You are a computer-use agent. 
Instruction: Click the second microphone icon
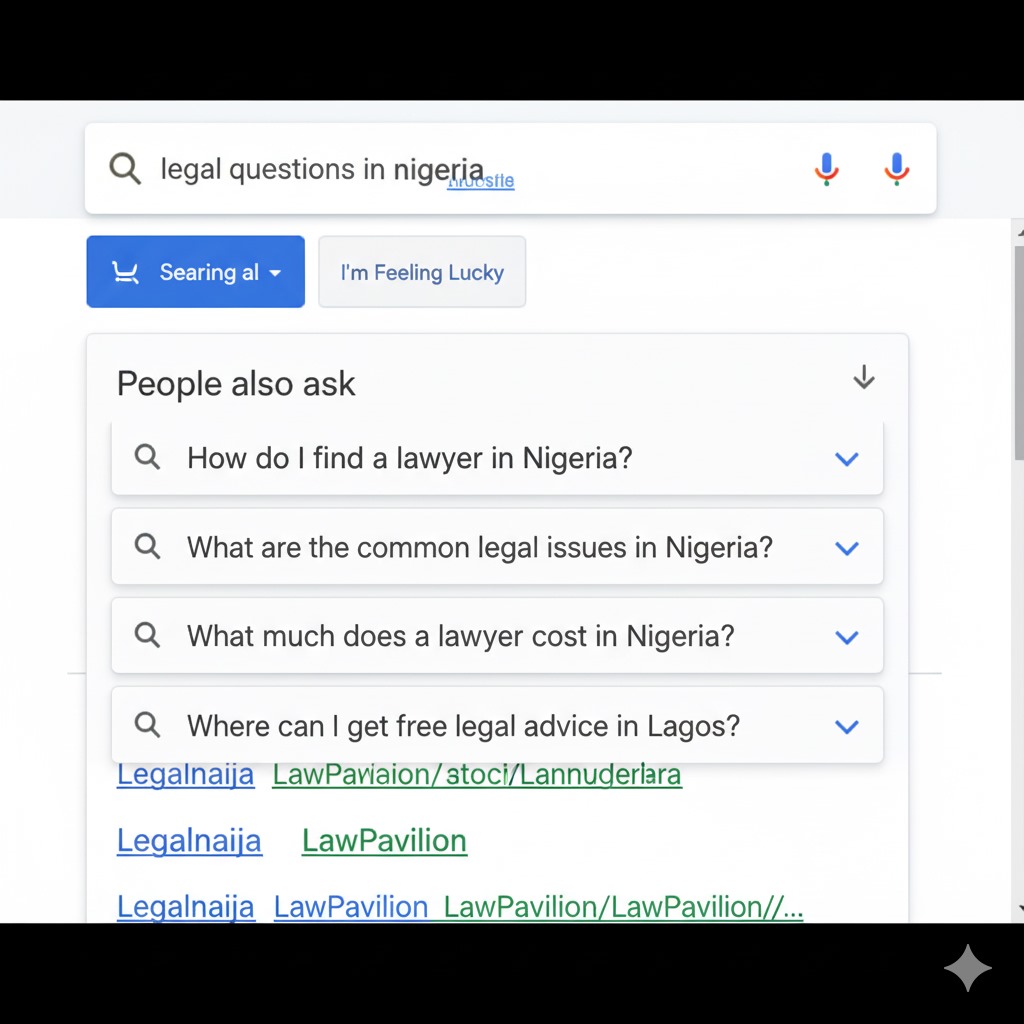tap(895, 168)
